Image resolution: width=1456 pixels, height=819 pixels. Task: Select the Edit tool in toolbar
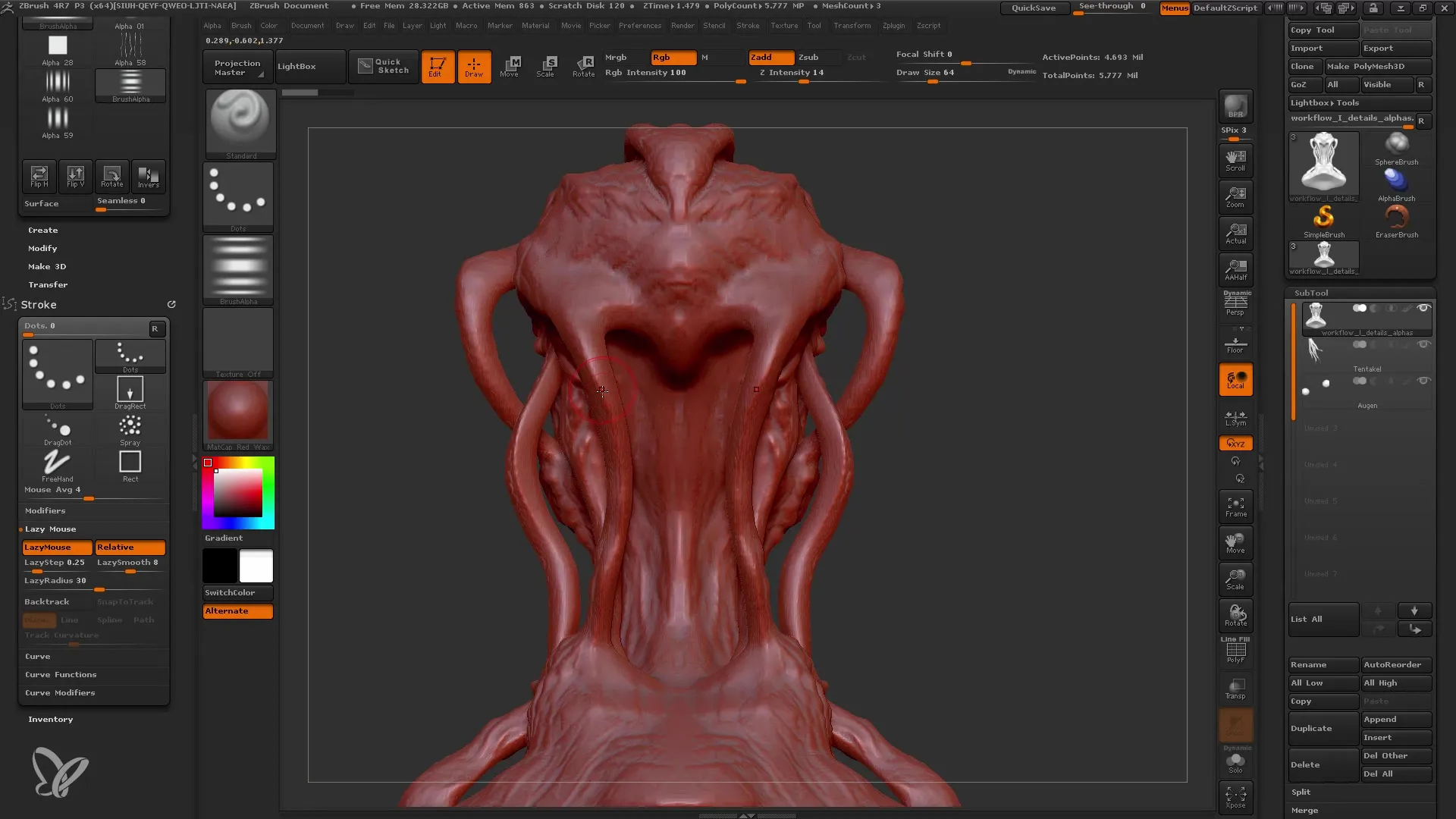[x=436, y=65]
